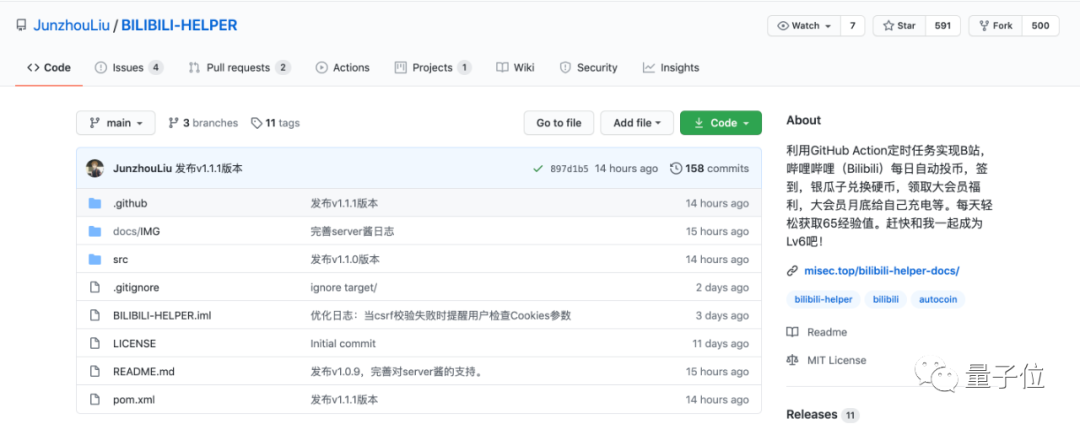The width and height of the screenshot is (1080, 424).
Task: Visit misec.top/bilibili-helper-docs/ link
Action: pos(882,271)
